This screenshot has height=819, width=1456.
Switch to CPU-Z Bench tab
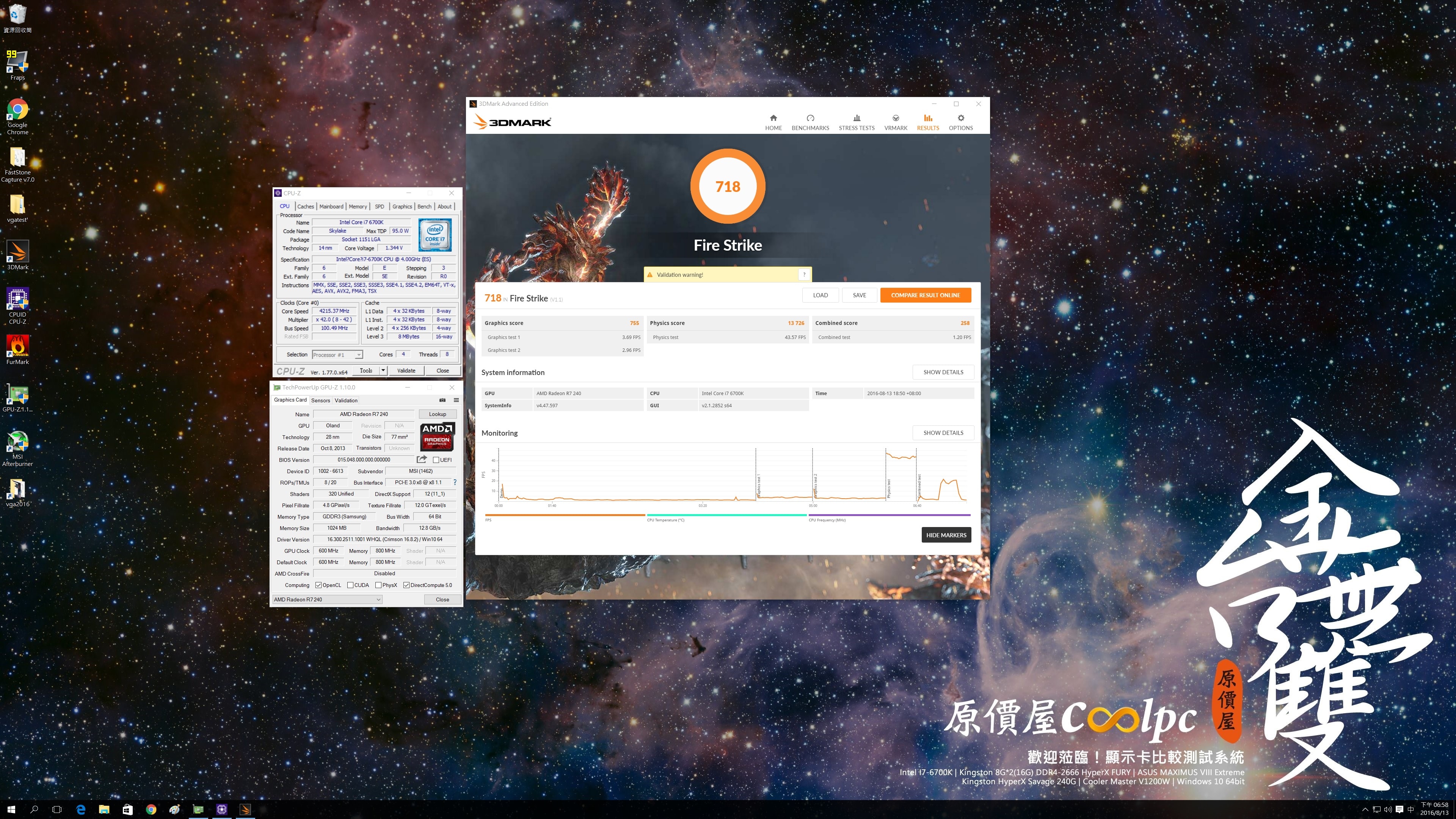(425, 206)
